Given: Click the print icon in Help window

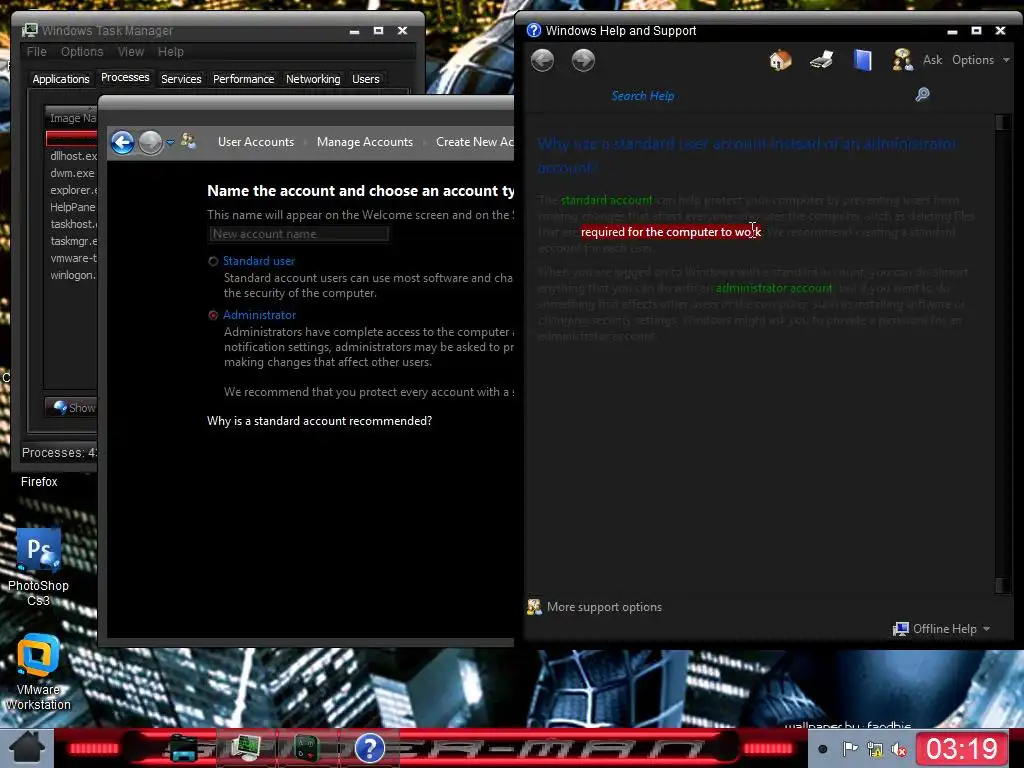Looking at the screenshot, I should click(822, 60).
